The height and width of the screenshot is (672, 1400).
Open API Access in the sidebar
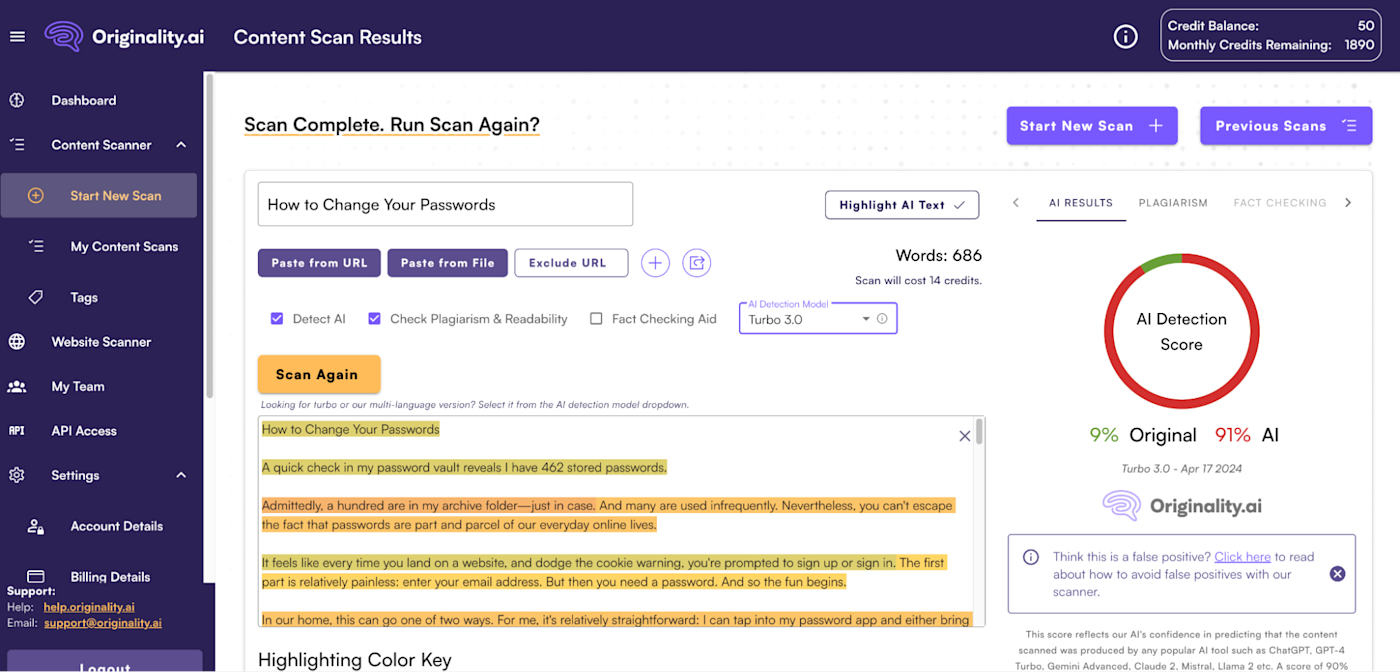[x=84, y=430]
